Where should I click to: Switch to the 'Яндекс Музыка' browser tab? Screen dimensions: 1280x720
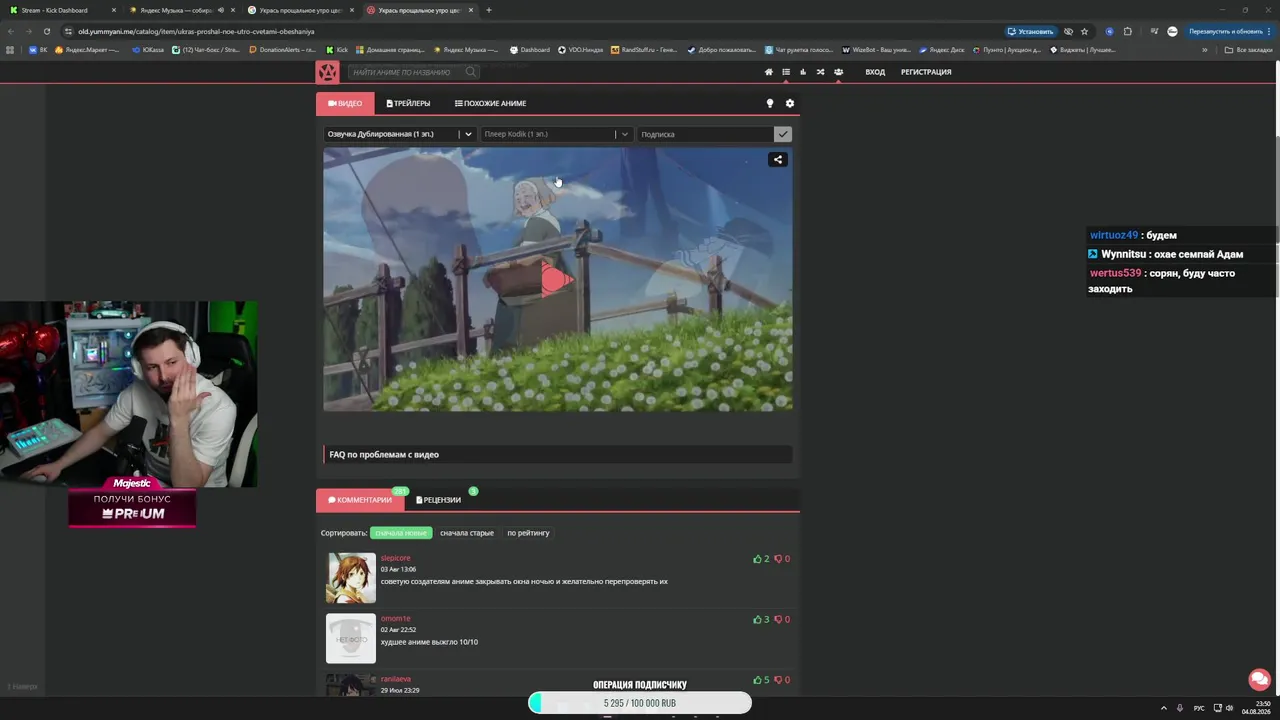coord(180,10)
